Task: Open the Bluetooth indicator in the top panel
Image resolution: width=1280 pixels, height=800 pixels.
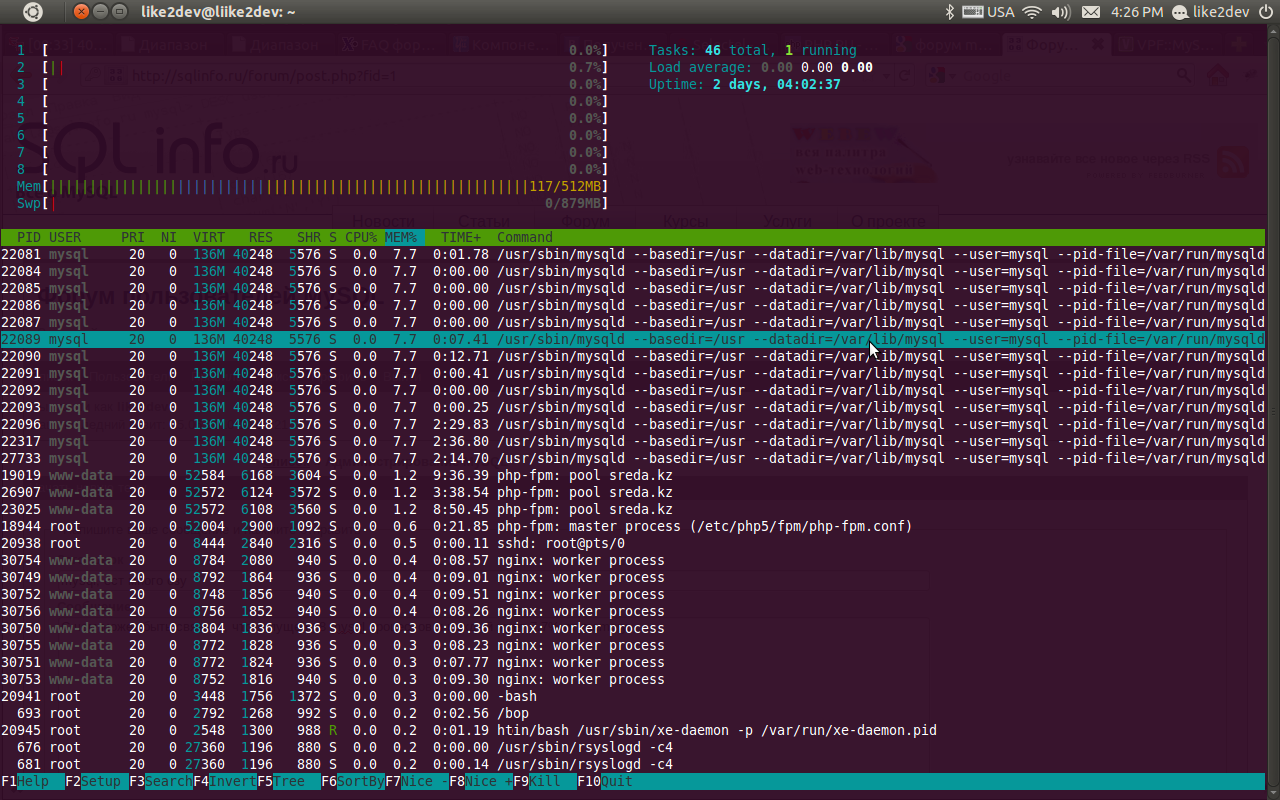Action: [950, 12]
